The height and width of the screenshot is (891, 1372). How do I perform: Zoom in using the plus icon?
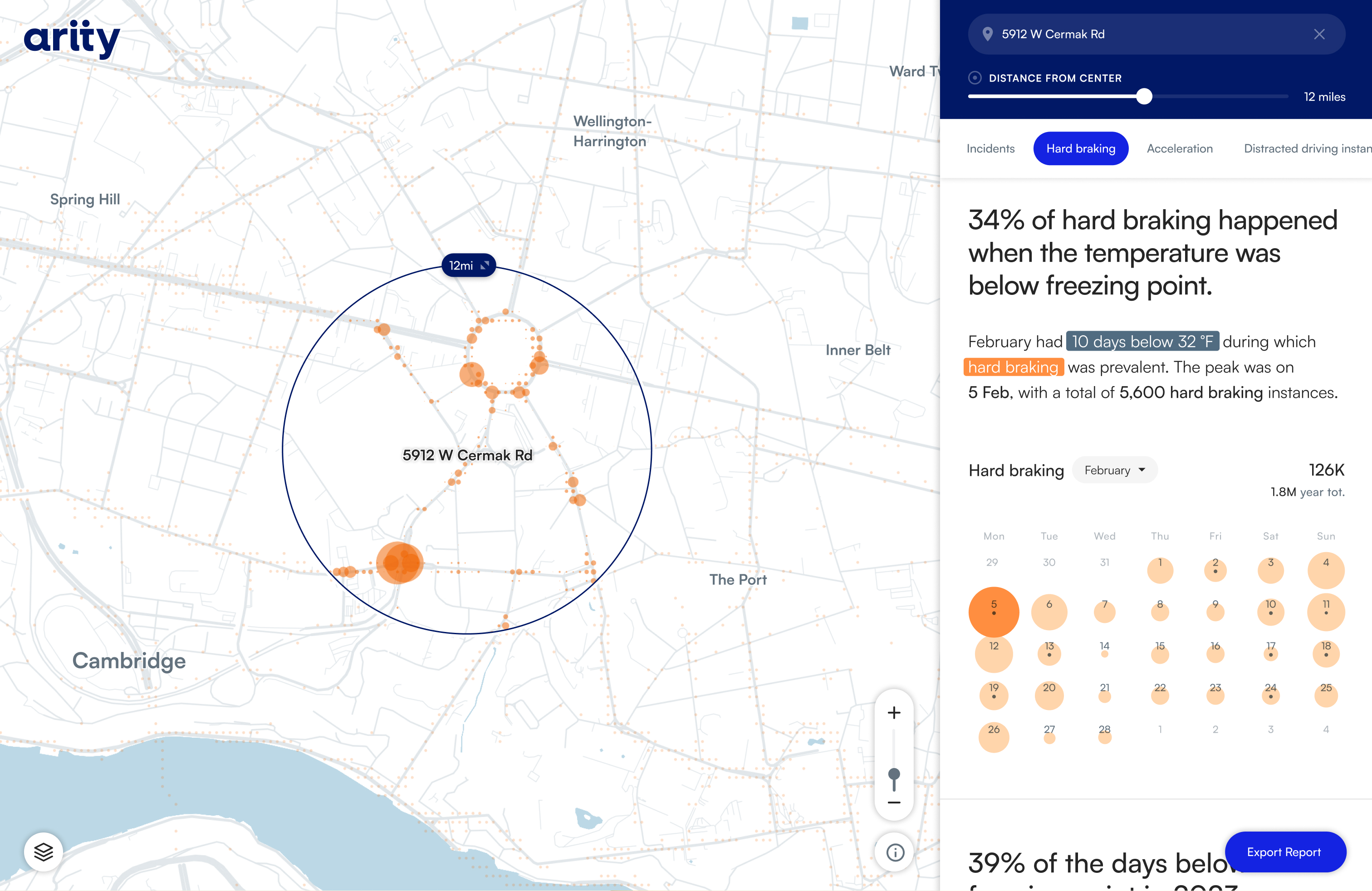[894, 712]
